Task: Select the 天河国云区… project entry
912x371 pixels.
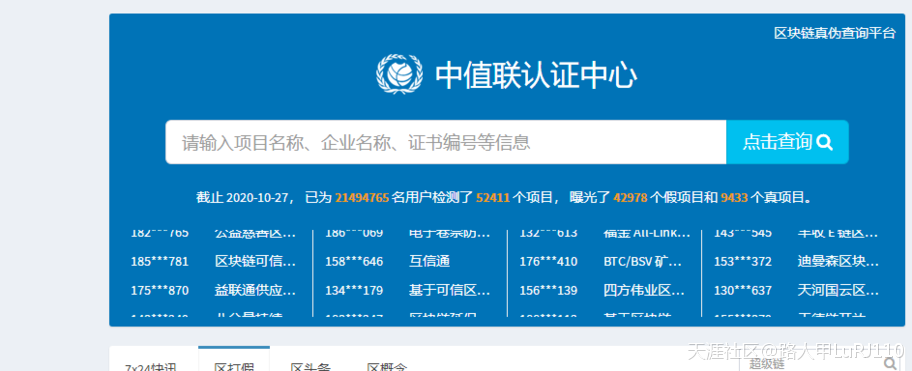Action: 838,290
